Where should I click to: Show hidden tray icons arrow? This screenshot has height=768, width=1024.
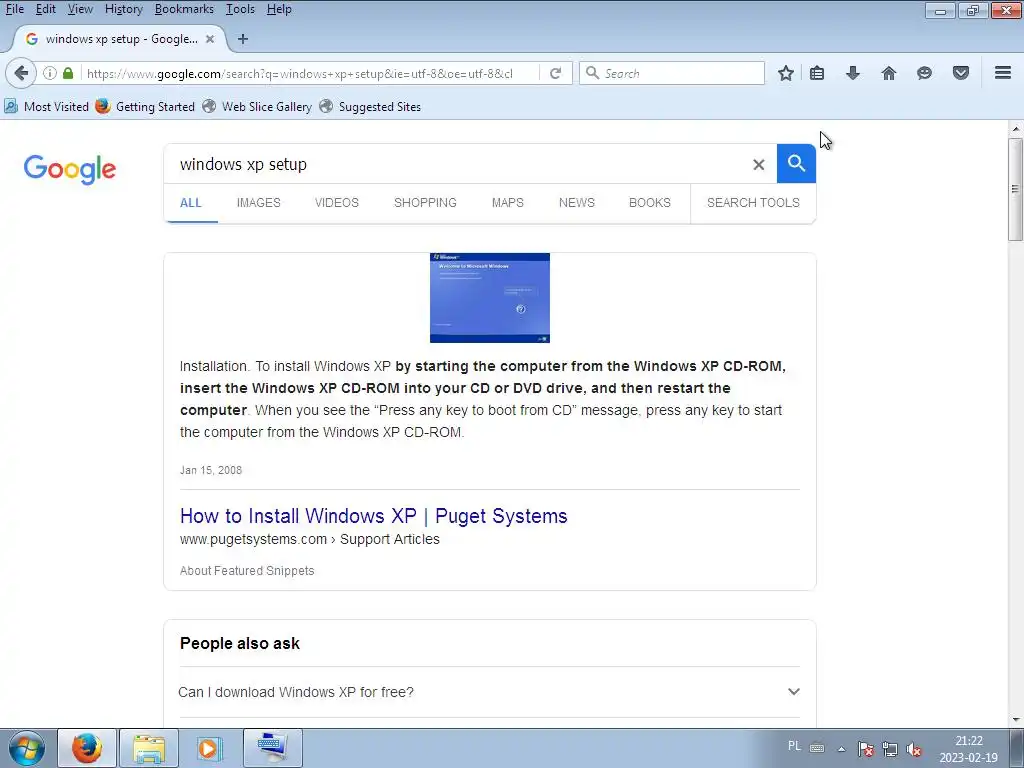[841, 749]
